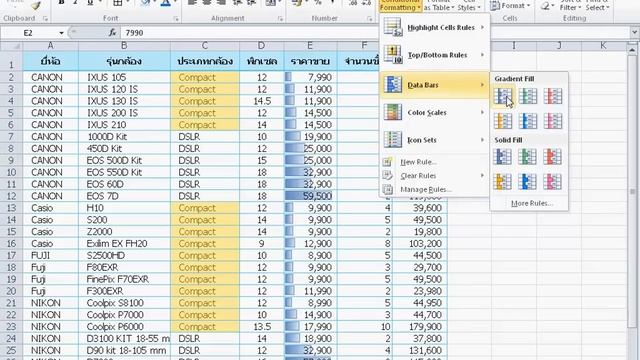Select cell with value 103,200
Viewport: 640px width, 360px height.
pyautogui.click(x=420, y=244)
